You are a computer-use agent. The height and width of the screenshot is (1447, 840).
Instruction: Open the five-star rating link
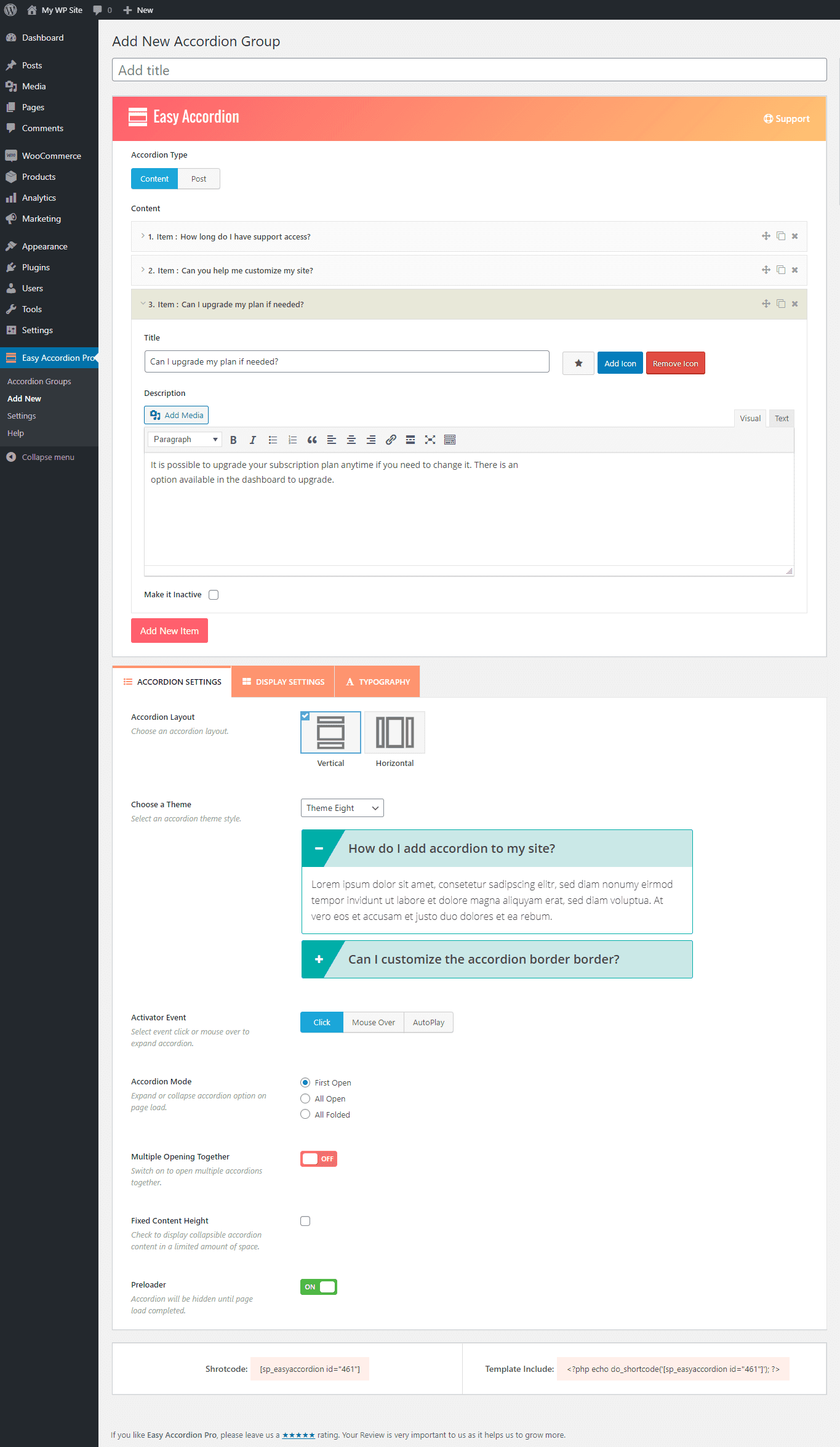[298, 1435]
